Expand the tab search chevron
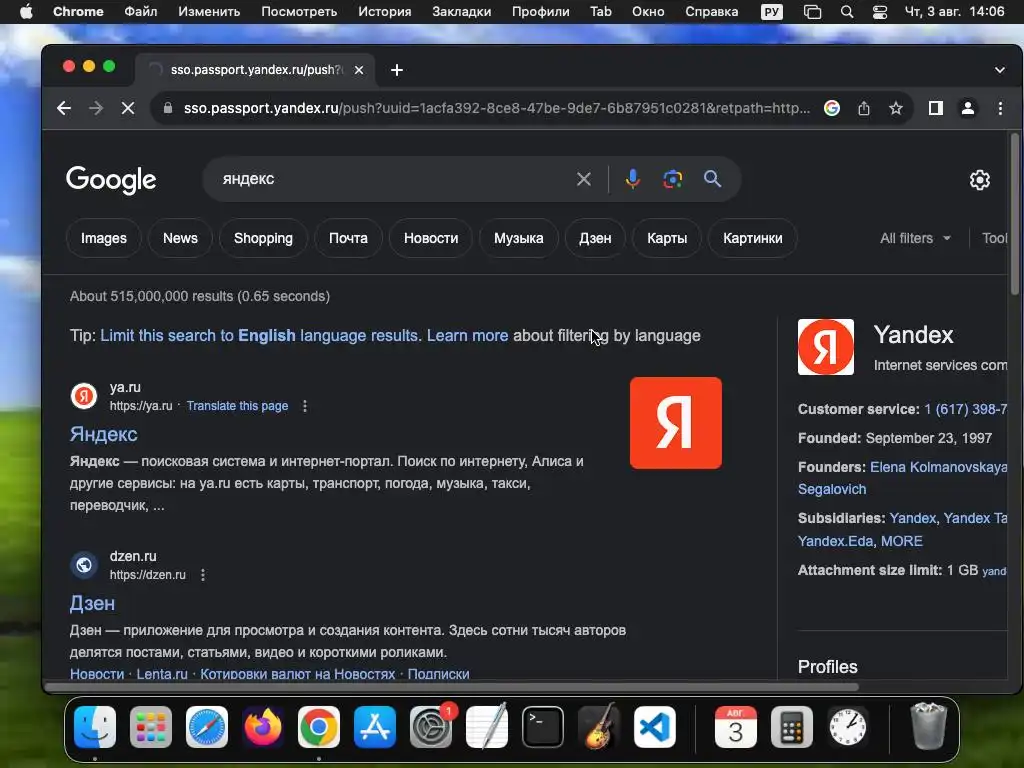The height and width of the screenshot is (768, 1024). click(999, 70)
